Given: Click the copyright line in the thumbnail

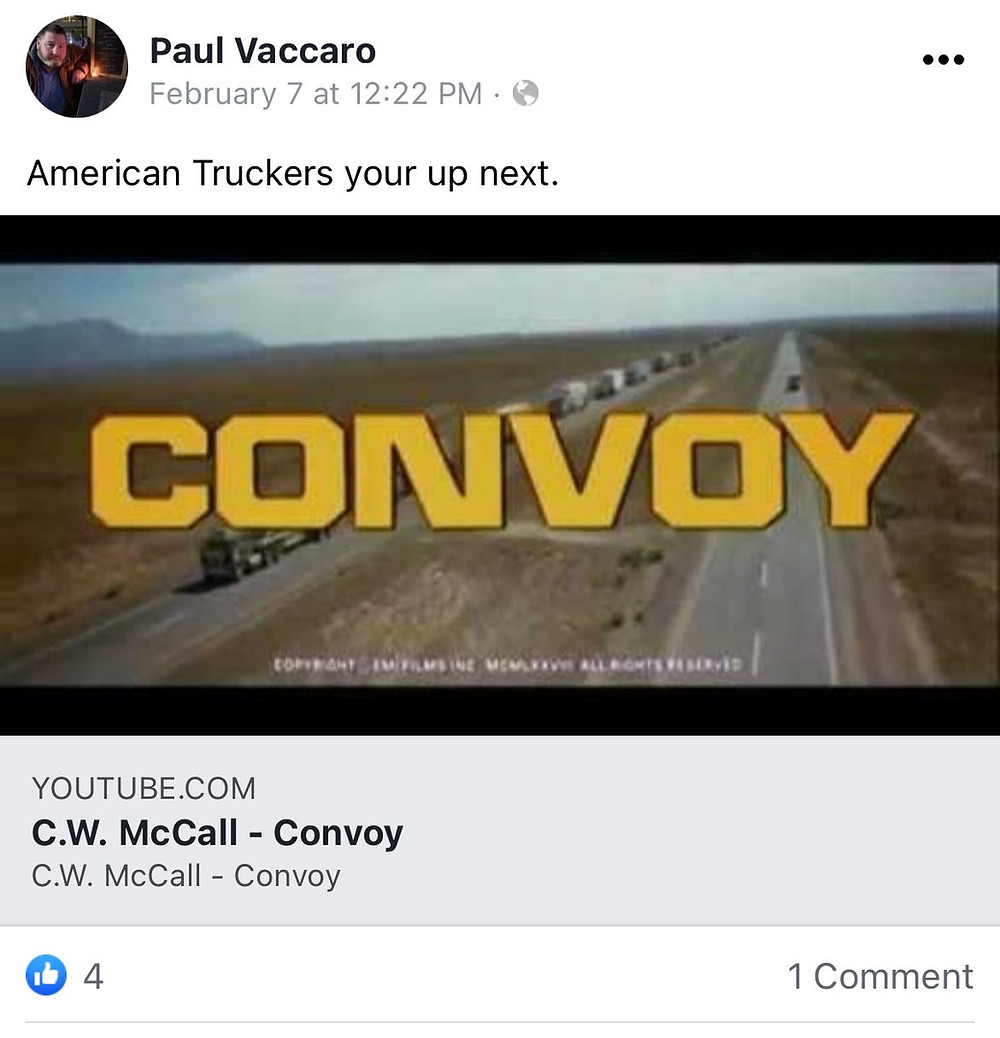Looking at the screenshot, I should coord(507,664).
